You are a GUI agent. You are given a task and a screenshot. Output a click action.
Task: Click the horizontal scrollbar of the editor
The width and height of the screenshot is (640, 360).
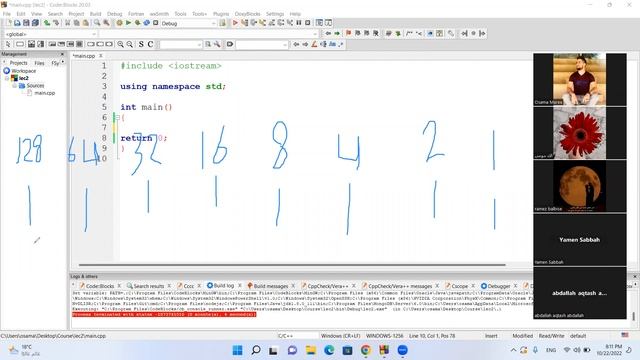pos(292,265)
